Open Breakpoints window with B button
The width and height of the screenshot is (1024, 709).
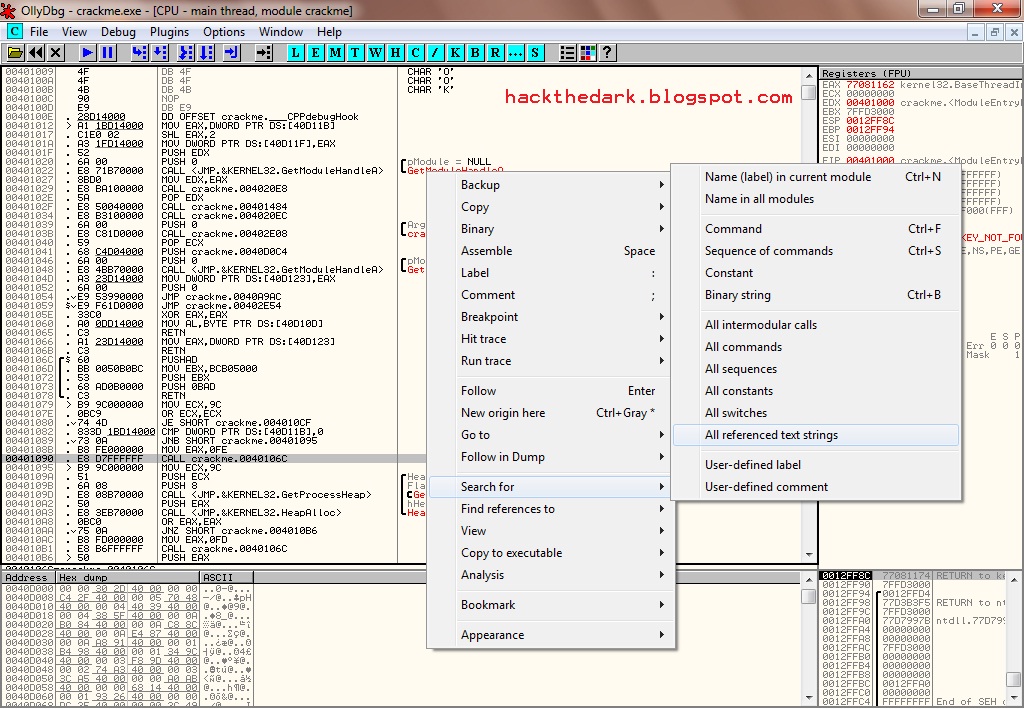pyautogui.click(x=475, y=53)
